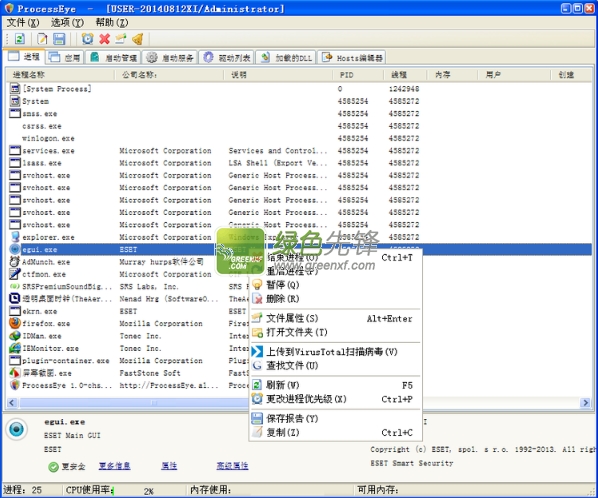Image resolution: width=598 pixels, height=498 pixels.
Task: Choose 暂停(Q) from the context menu
Action: [x=336, y=285]
